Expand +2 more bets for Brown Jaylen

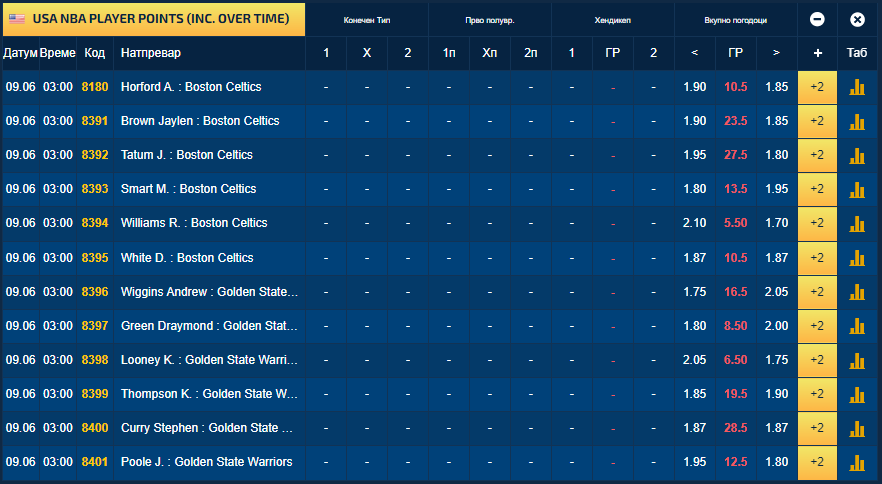817,121
